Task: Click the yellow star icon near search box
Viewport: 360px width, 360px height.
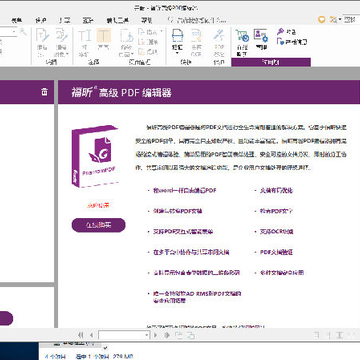Action: point(333,20)
